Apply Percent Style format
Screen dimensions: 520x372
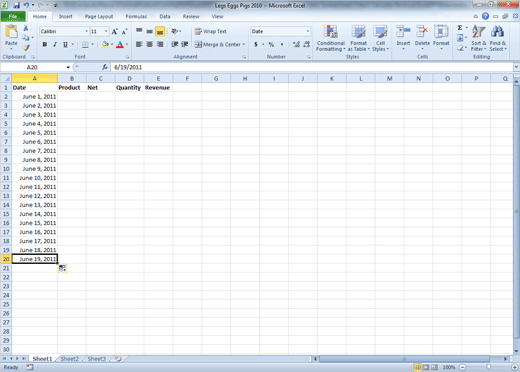point(271,44)
